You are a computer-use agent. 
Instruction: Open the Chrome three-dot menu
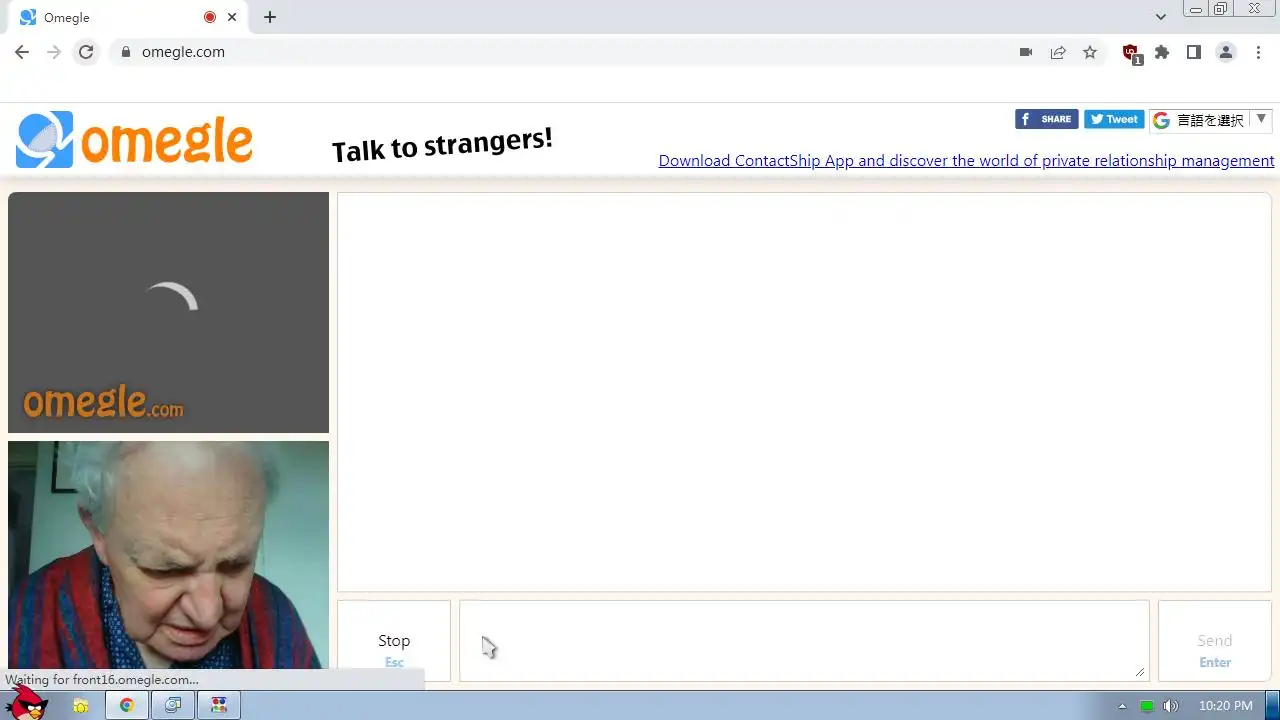pyautogui.click(x=1259, y=52)
